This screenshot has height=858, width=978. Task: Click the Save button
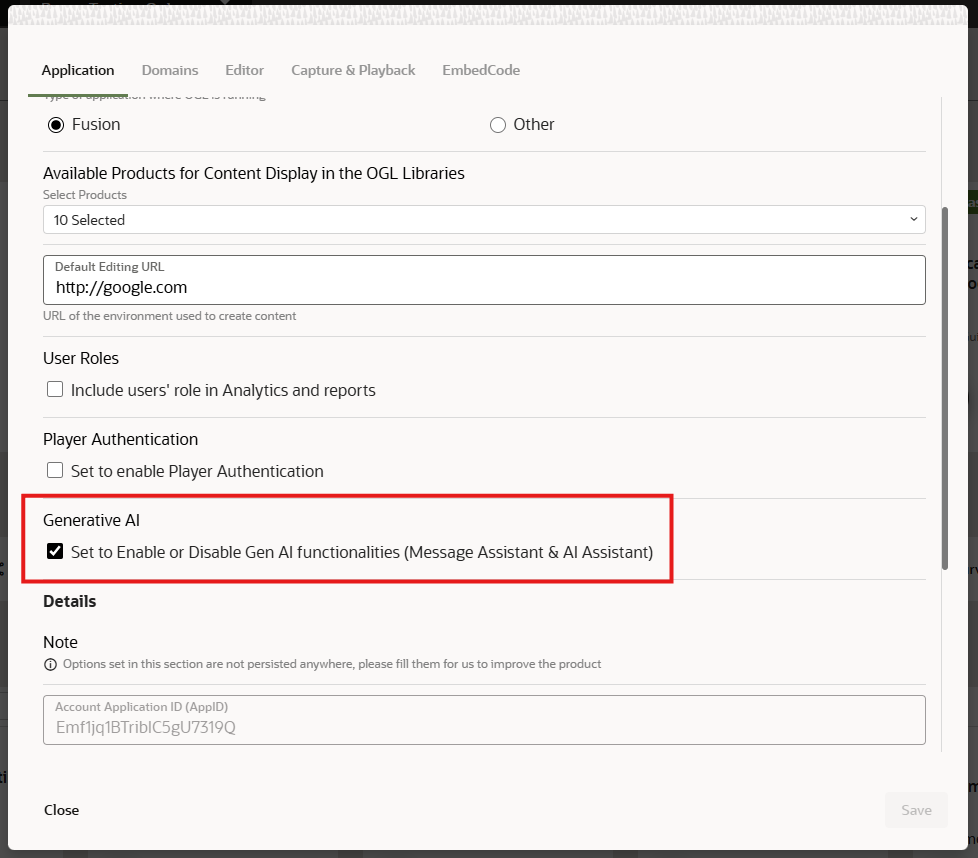[915, 810]
